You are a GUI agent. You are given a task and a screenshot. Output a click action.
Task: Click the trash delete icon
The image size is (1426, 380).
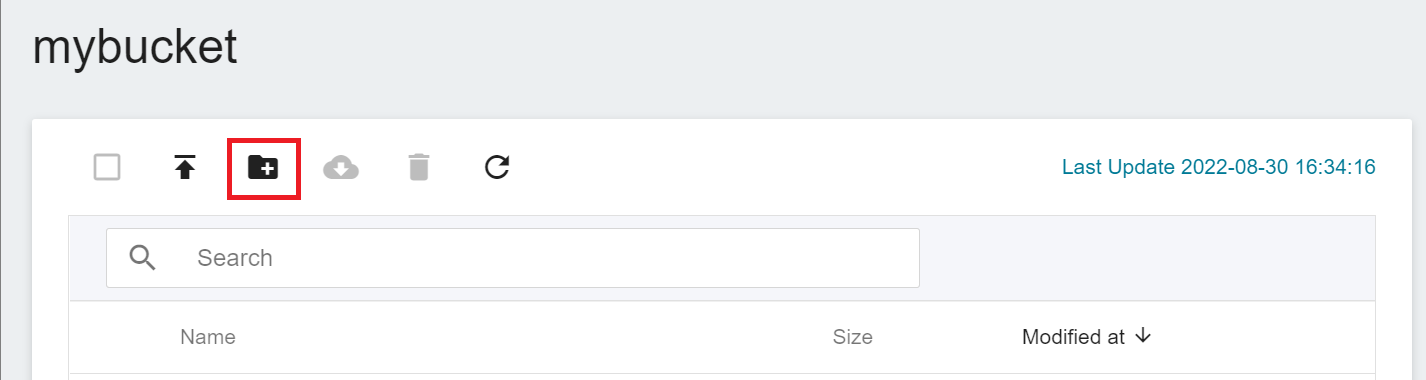click(x=419, y=167)
